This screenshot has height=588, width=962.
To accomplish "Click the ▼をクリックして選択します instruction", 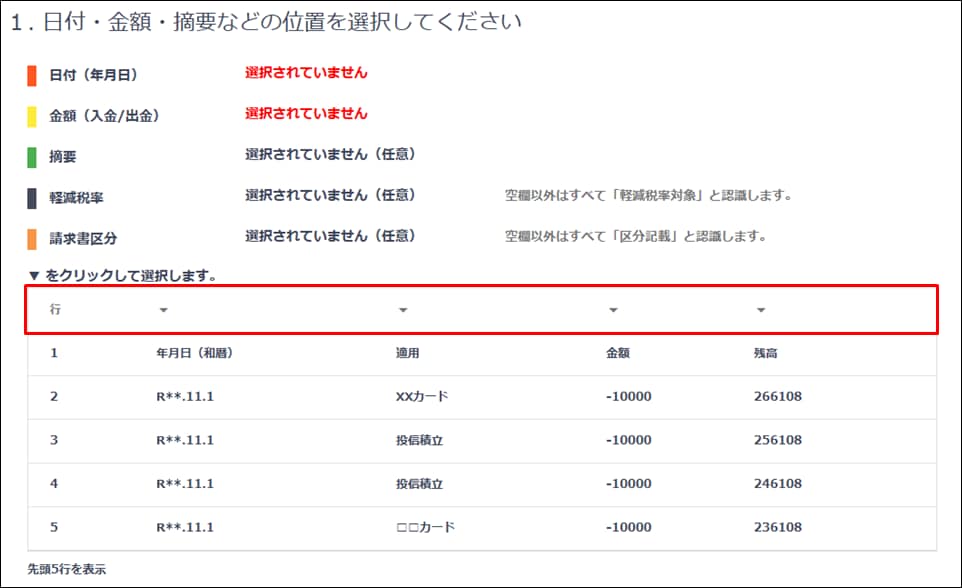I will [123, 276].
